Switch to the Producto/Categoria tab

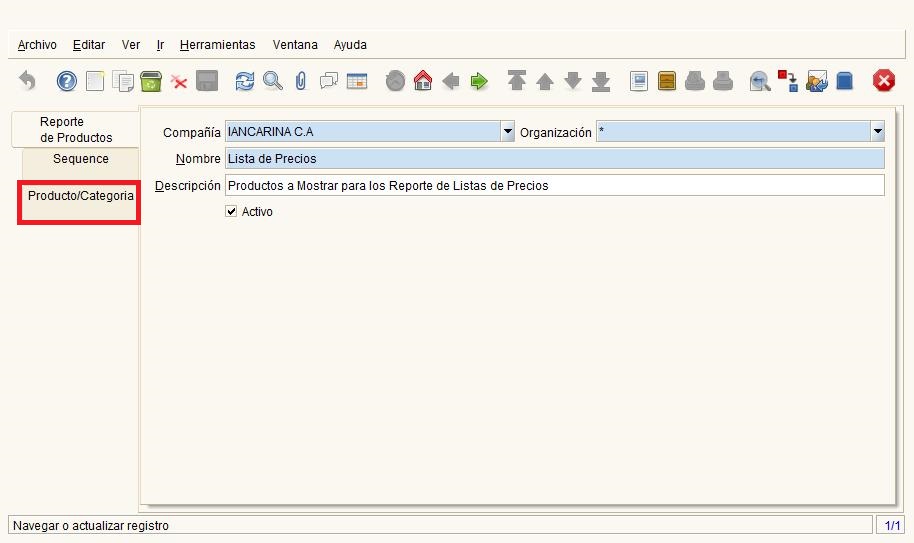[x=80, y=202]
